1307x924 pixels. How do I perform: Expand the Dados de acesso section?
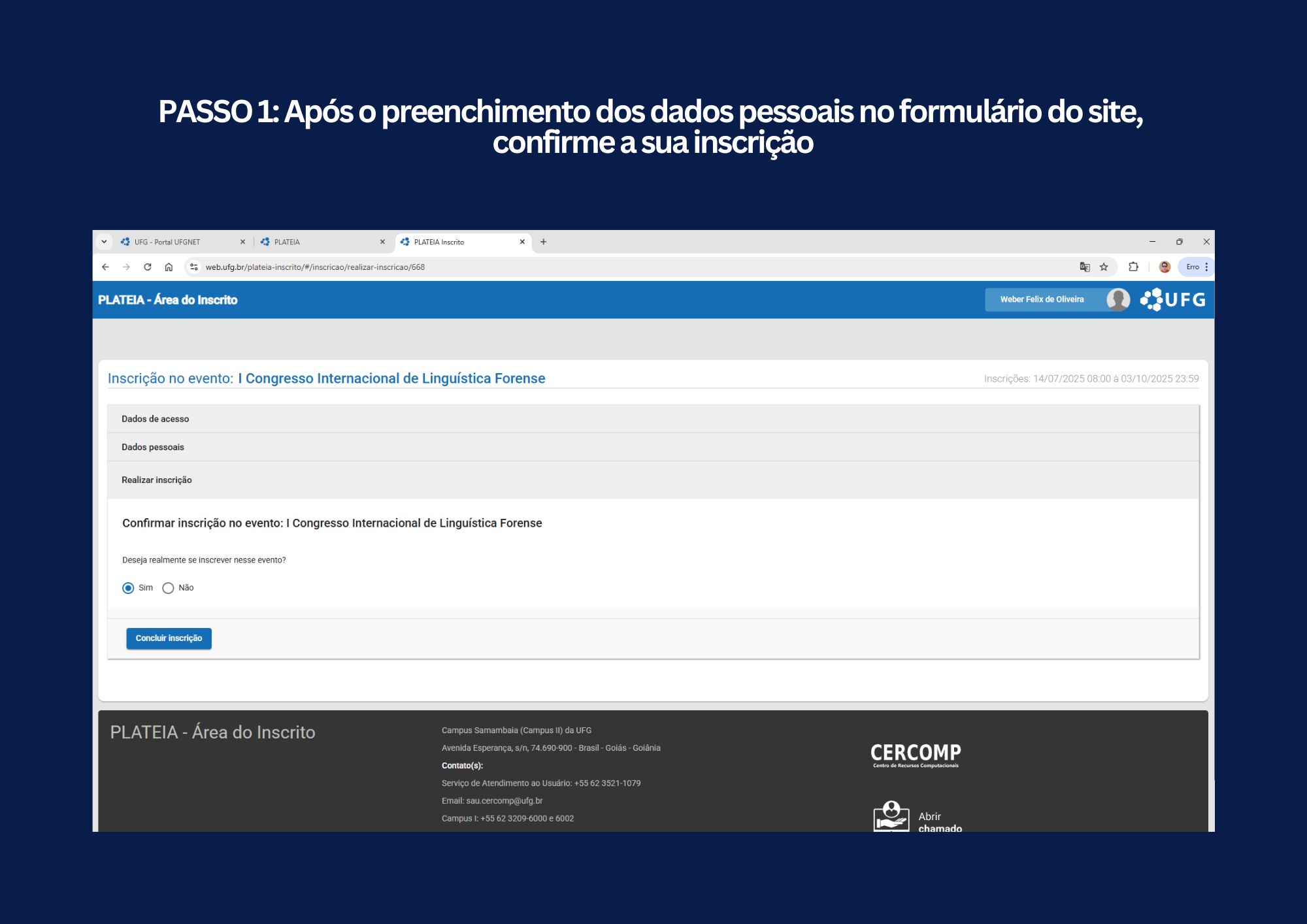(x=156, y=419)
